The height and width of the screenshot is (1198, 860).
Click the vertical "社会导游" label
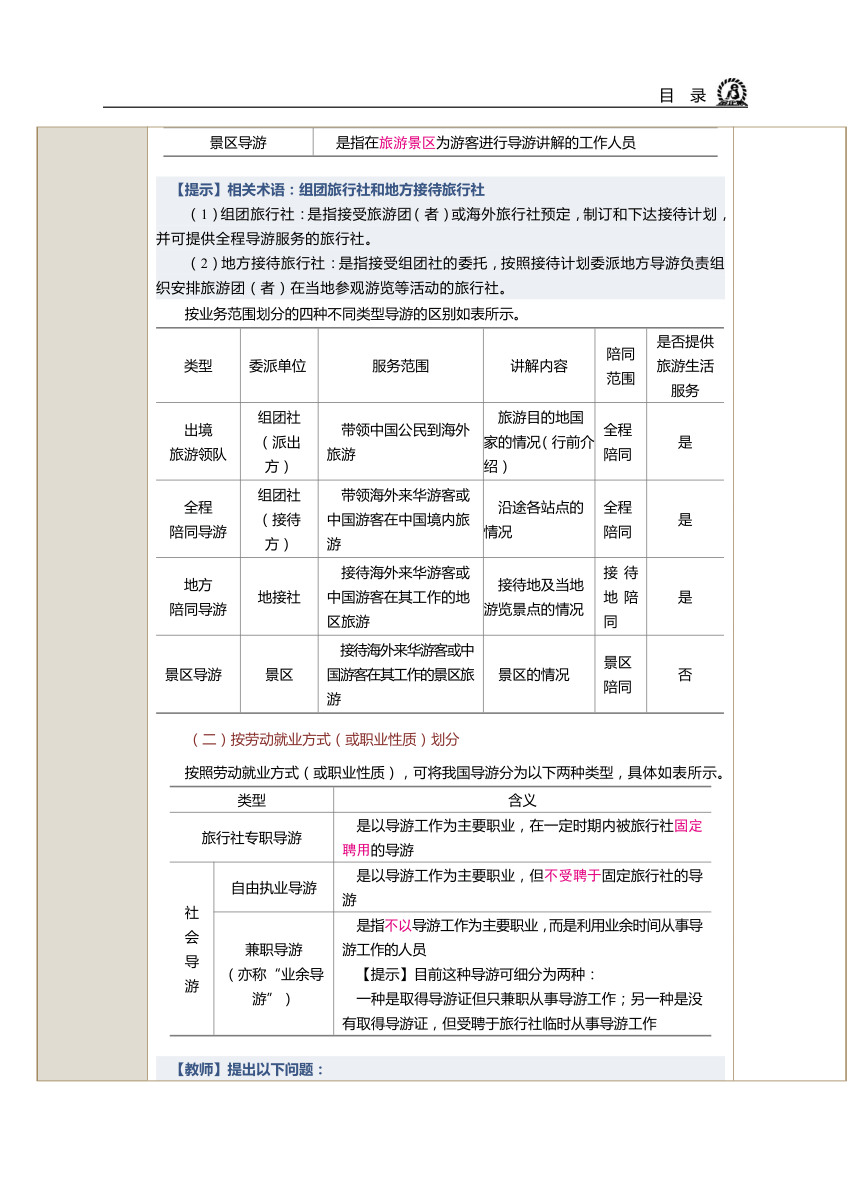point(192,950)
